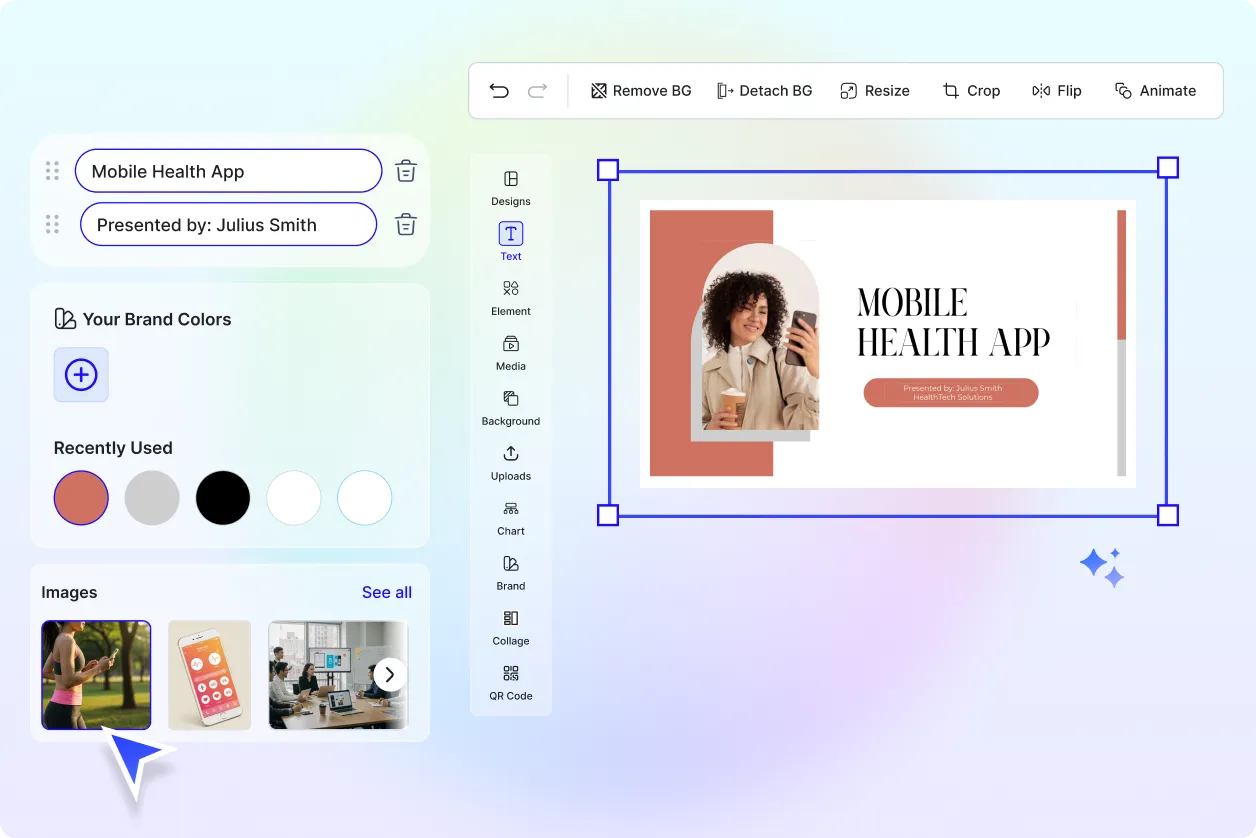
Task: Select the Element tool from sidebar
Action: point(510,297)
